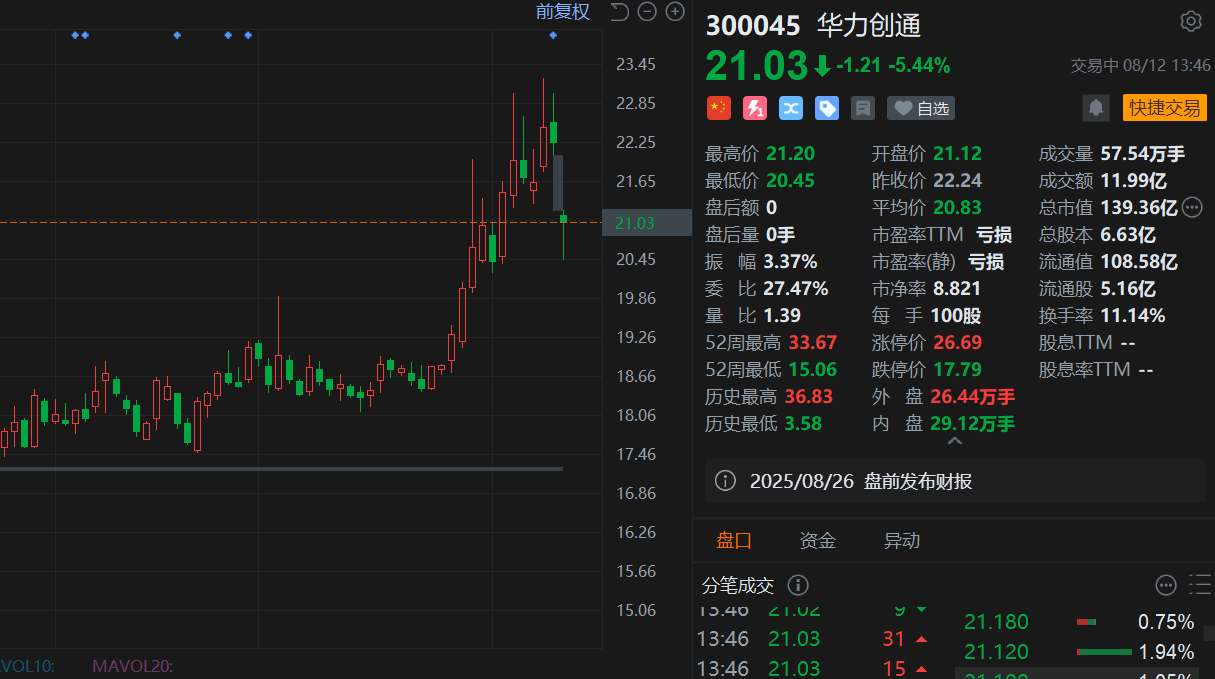Open the ellipsis menu in the 分笔成交 header
This screenshot has width=1215, height=679.
click(1166, 585)
